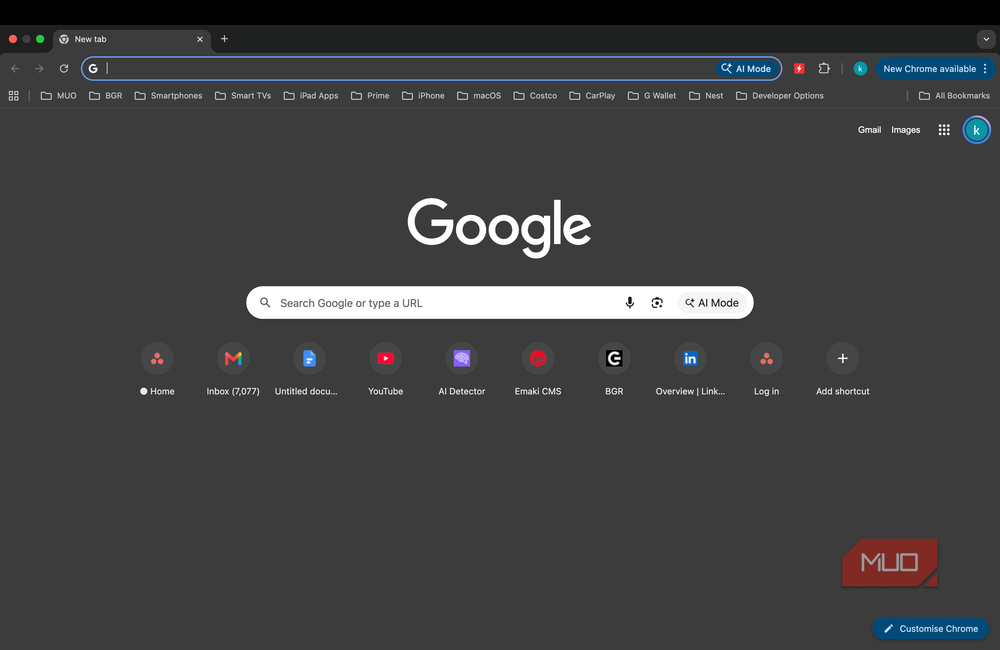This screenshot has width=1000, height=650.
Task: Open the MUO bookmark folder
Action: pyautogui.click(x=59, y=96)
